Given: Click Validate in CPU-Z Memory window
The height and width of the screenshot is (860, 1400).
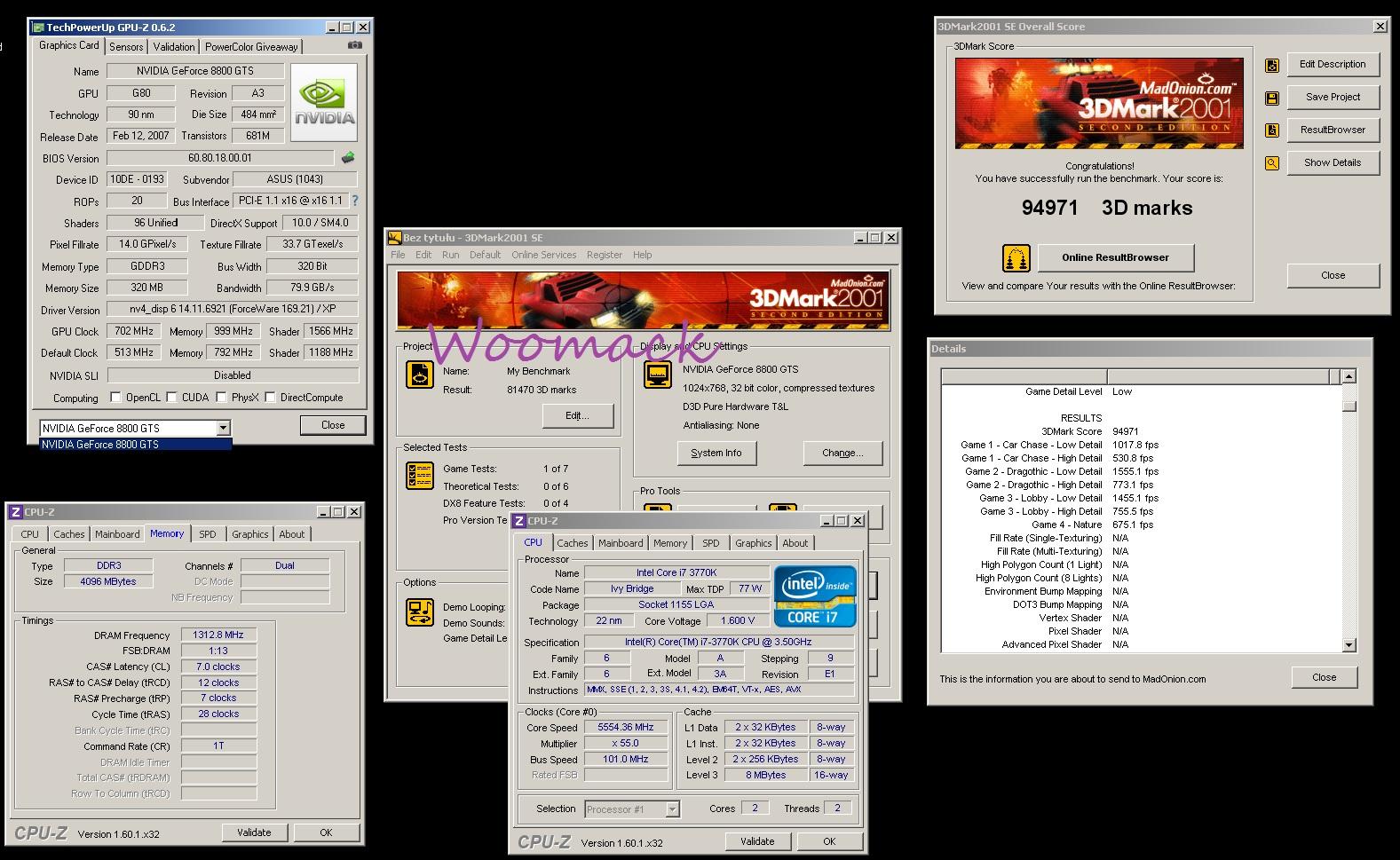Looking at the screenshot, I should [x=254, y=832].
